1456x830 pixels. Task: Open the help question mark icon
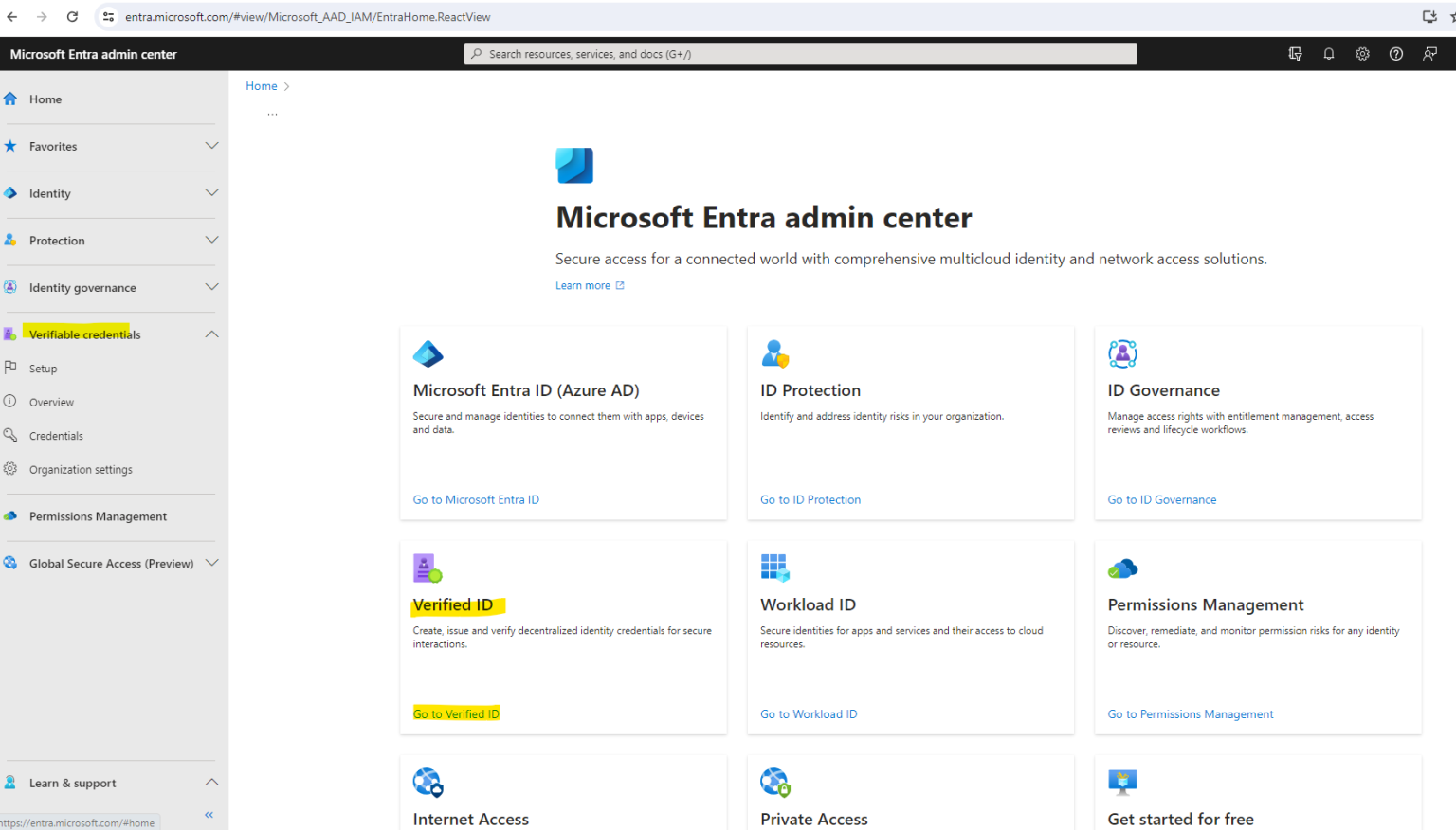point(1396,54)
